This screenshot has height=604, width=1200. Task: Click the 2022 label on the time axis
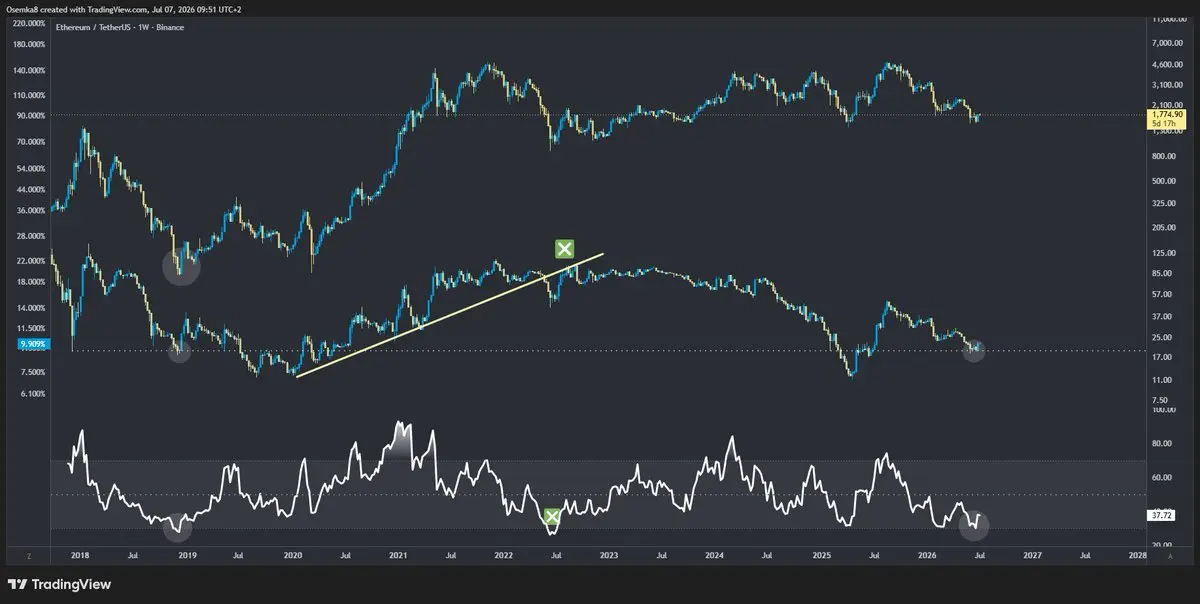(504, 555)
